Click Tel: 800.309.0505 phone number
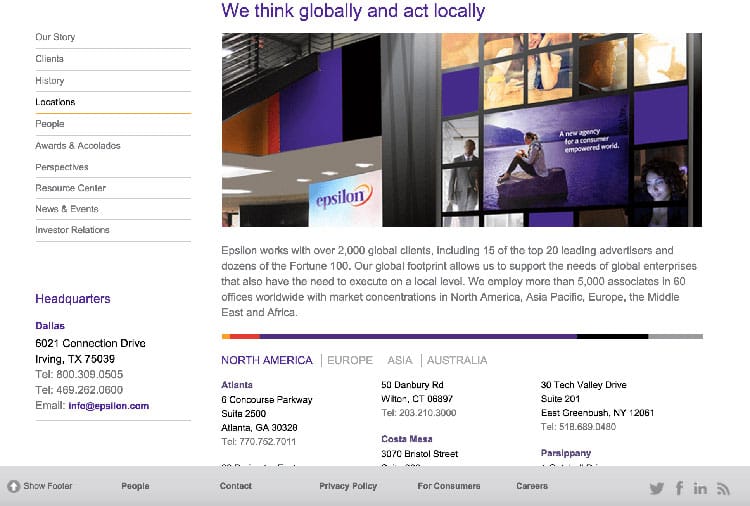The image size is (750, 506). click(79, 374)
